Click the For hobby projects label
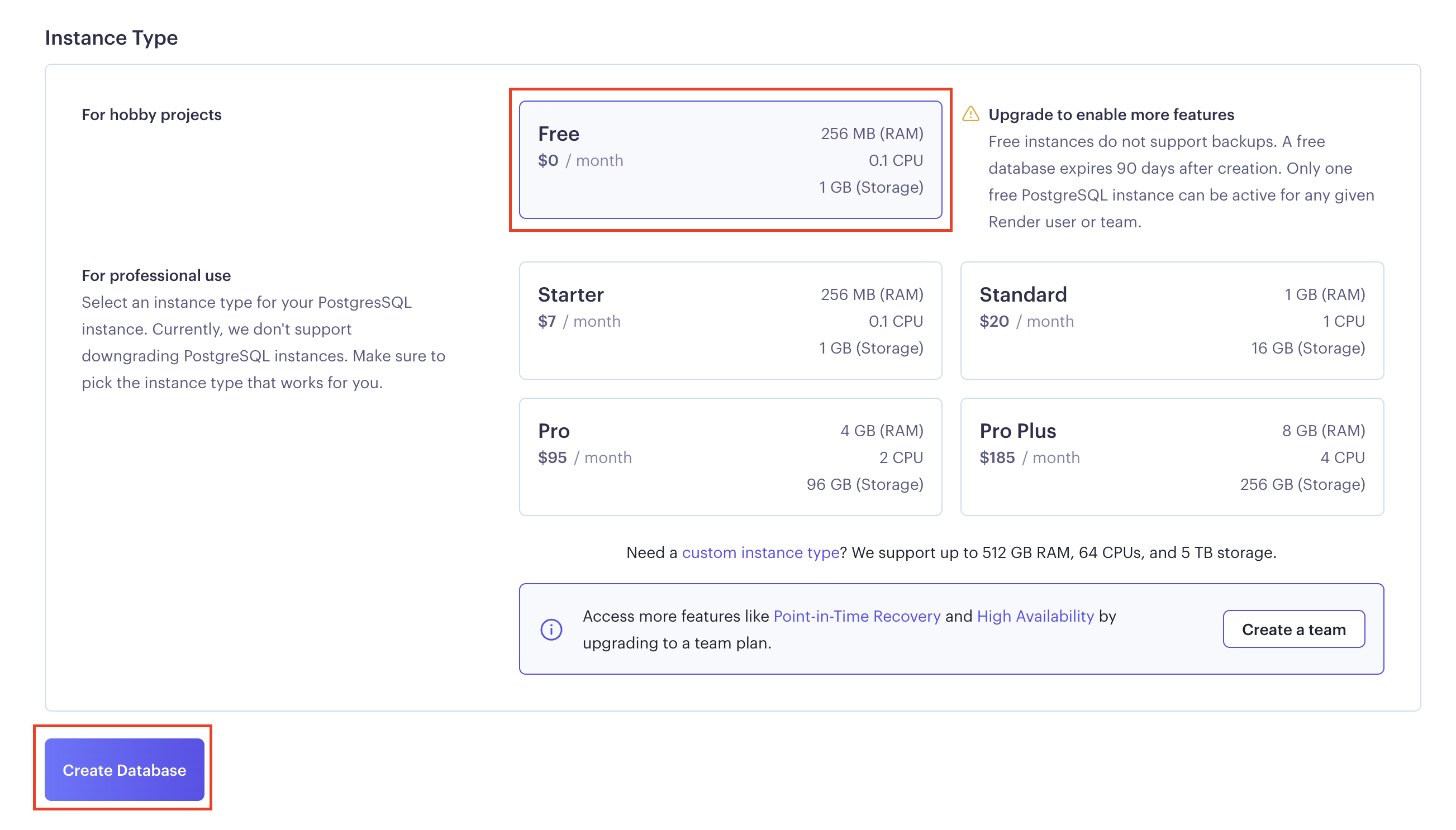This screenshot has width=1456, height=830. (x=151, y=115)
